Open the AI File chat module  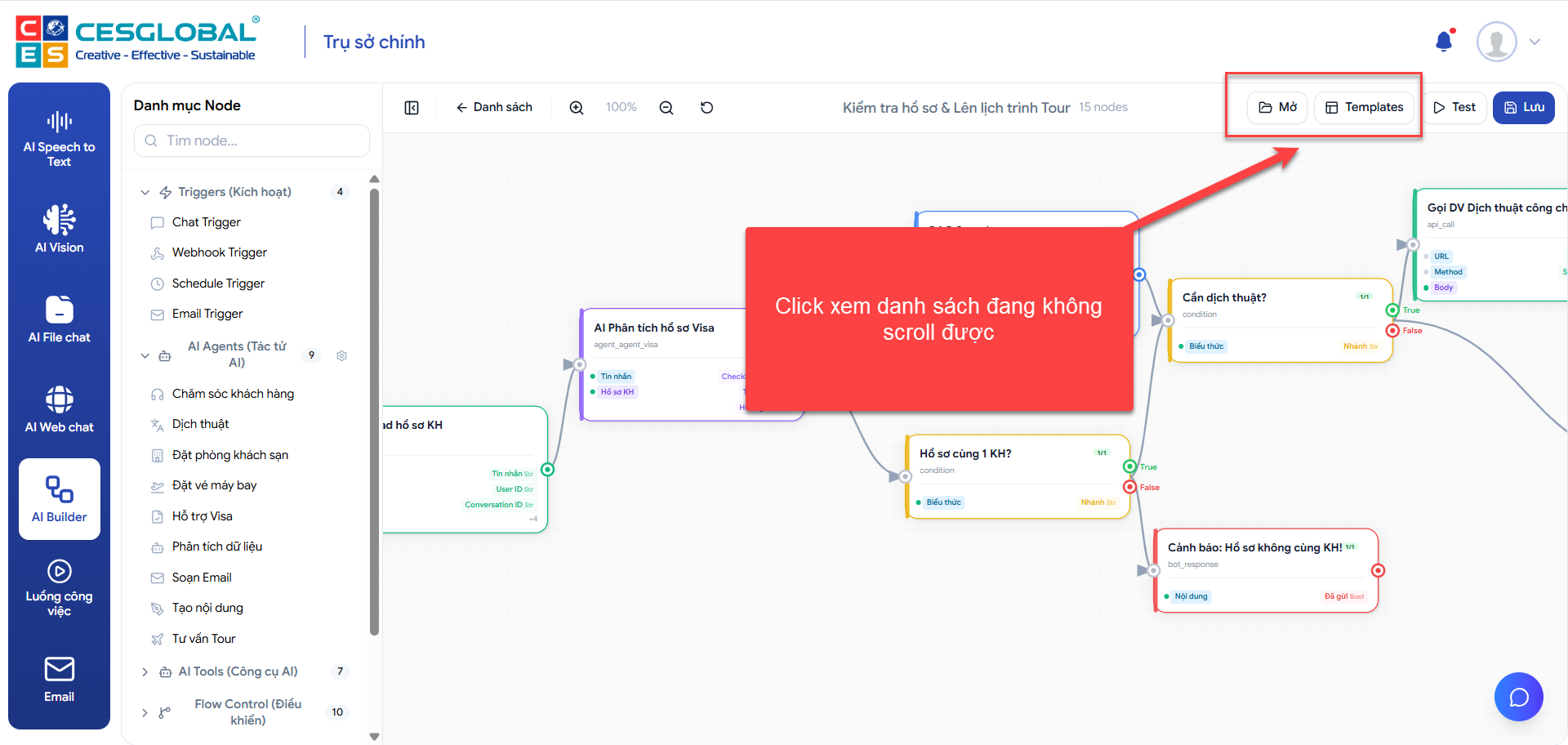pyautogui.click(x=59, y=319)
